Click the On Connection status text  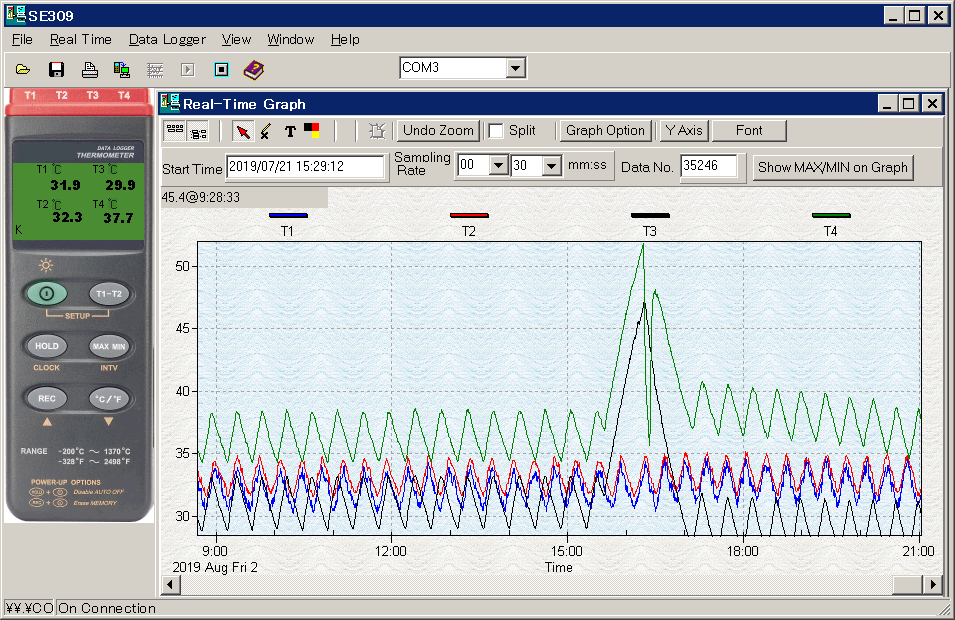tap(107, 608)
